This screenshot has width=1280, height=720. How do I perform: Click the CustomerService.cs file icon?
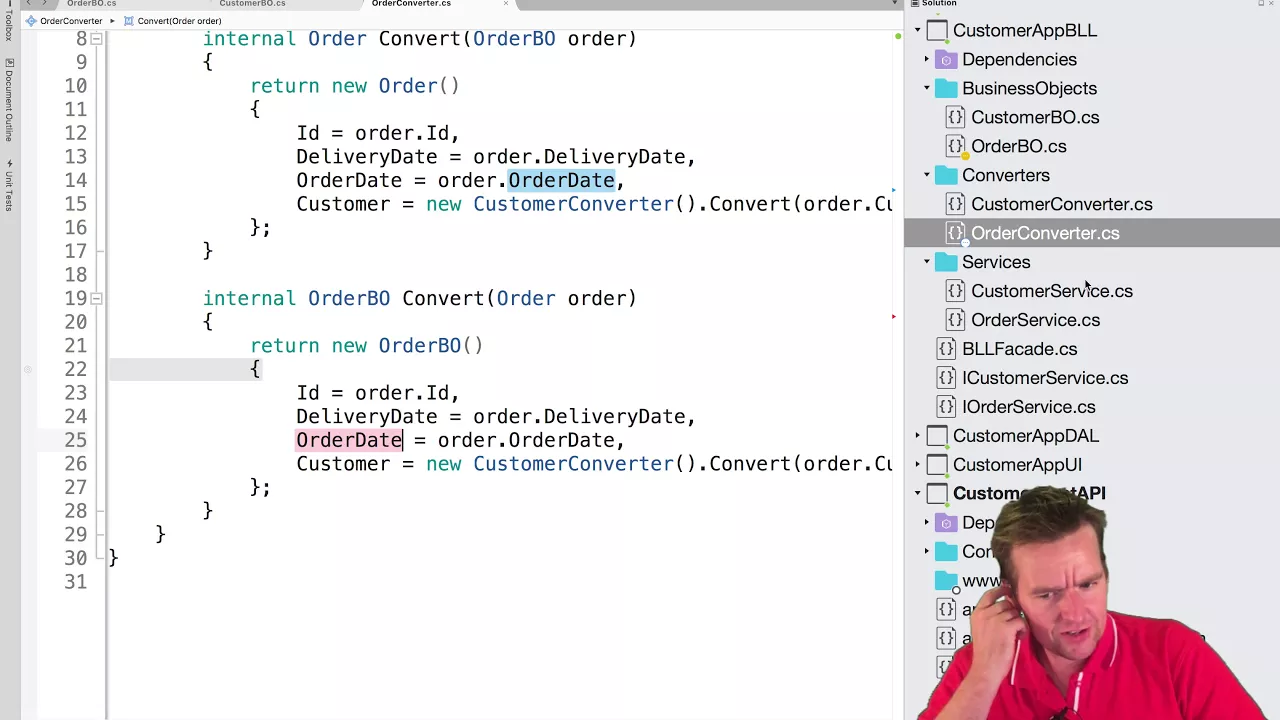coord(955,292)
